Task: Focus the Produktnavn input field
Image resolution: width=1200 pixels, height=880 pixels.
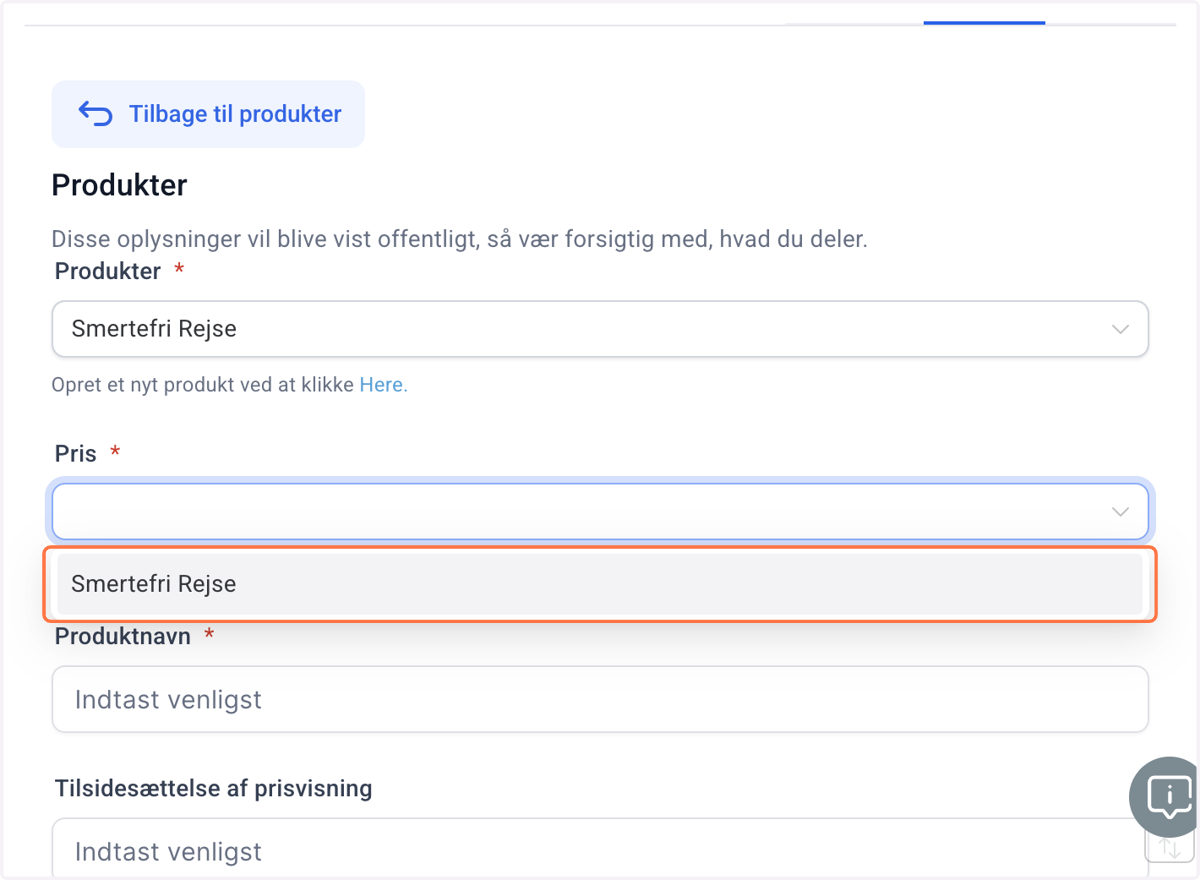Action: pyautogui.click(x=600, y=699)
